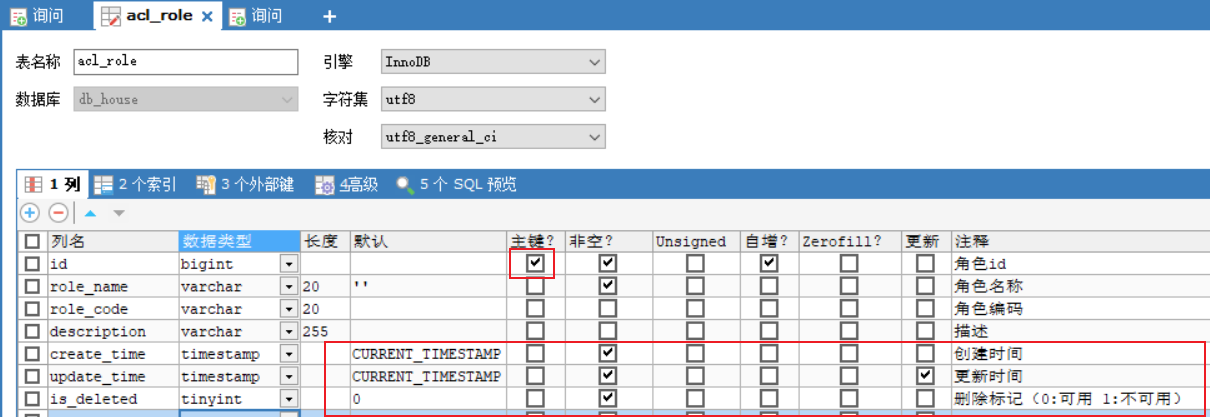Open the 3 个外部键 tab
The height and width of the screenshot is (417, 1210).
(246, 184)
